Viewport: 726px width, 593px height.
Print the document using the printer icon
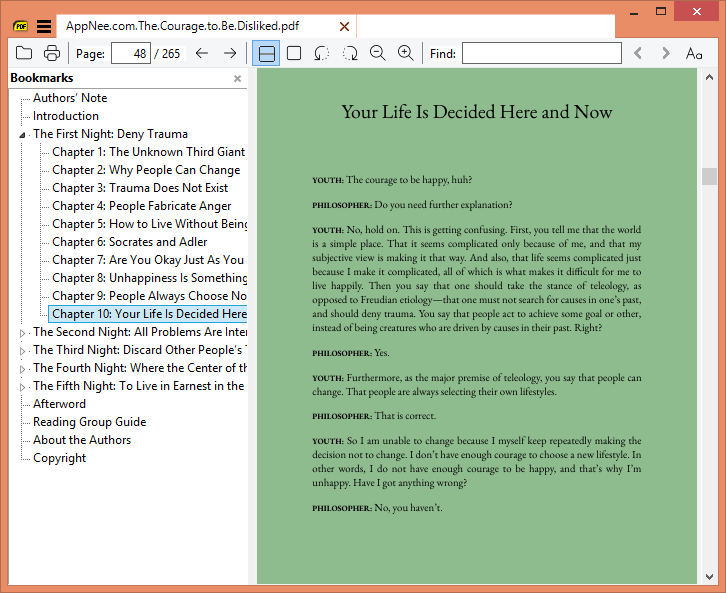pos(52,53)
